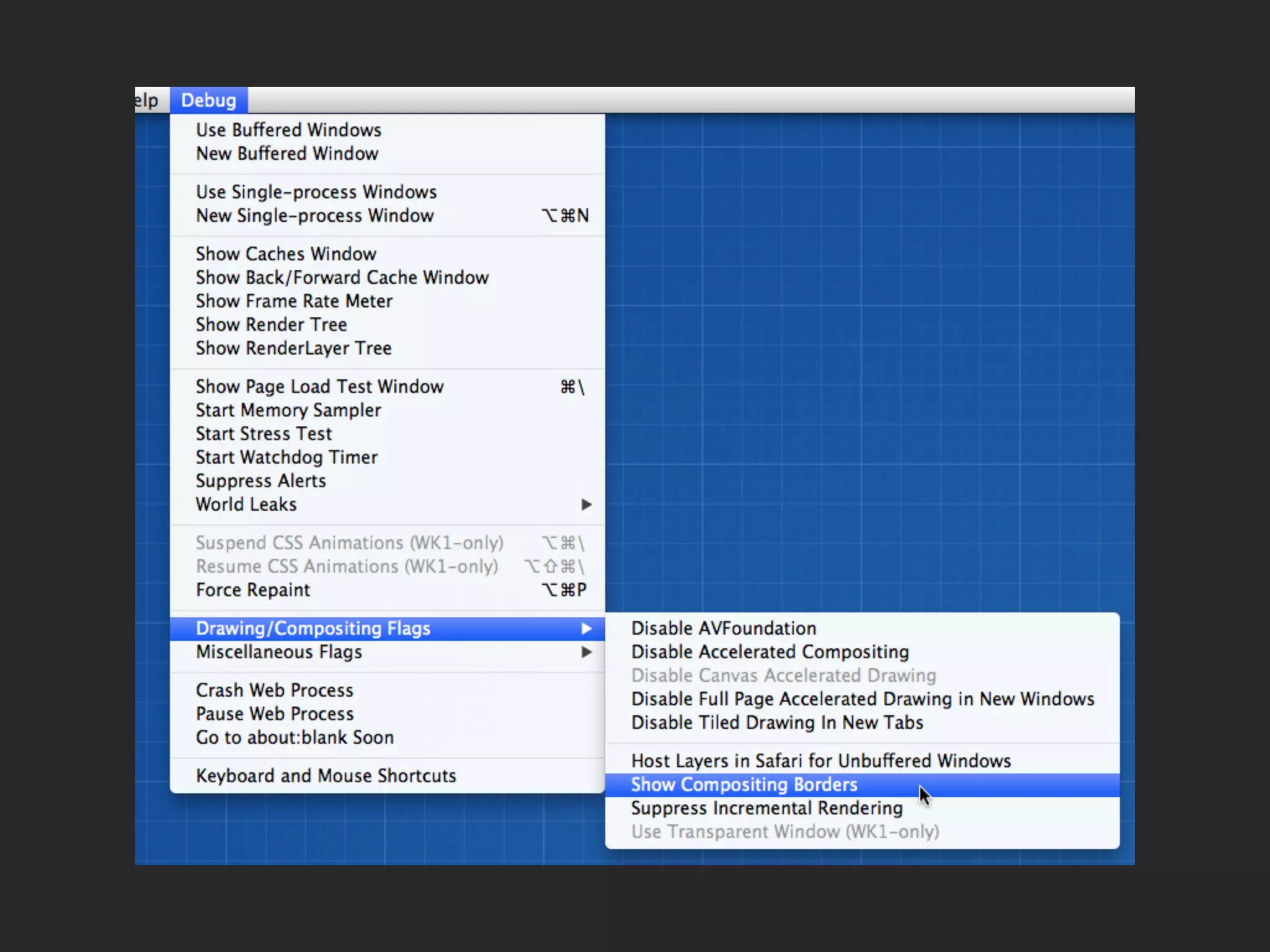1270x952 pixels.
Task: Expand Miscellaneous Flags submenu
Action: [279, 652]
